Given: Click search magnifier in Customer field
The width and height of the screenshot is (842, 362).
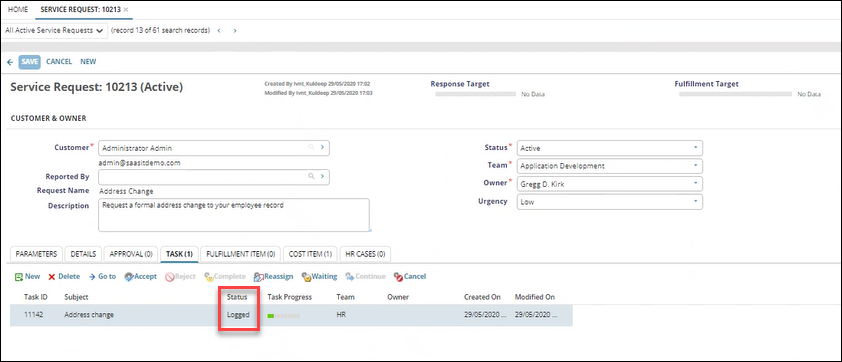Looking at the screenshot, I should pos(310,147).
